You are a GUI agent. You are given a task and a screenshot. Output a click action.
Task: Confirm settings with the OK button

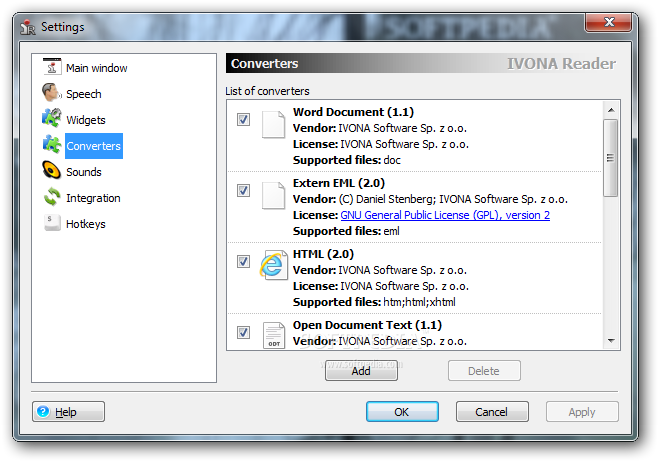[x=402, y=412]
